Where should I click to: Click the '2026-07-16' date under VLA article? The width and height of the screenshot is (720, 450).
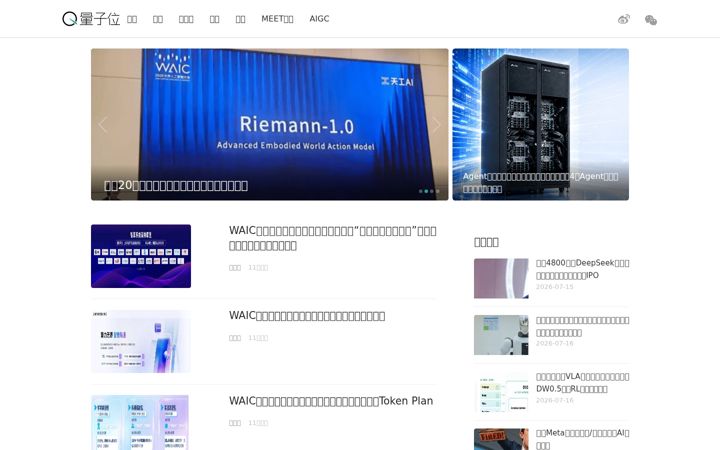click(x=554, y=400)
